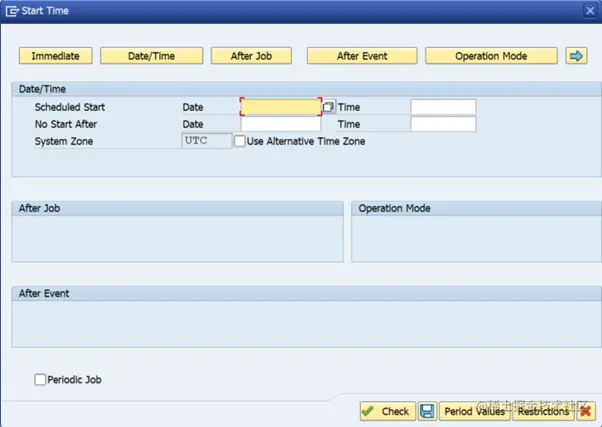The width and height of the screenshot is (602, 427).
Task: Open Restrictions
Action: point(543,411)
